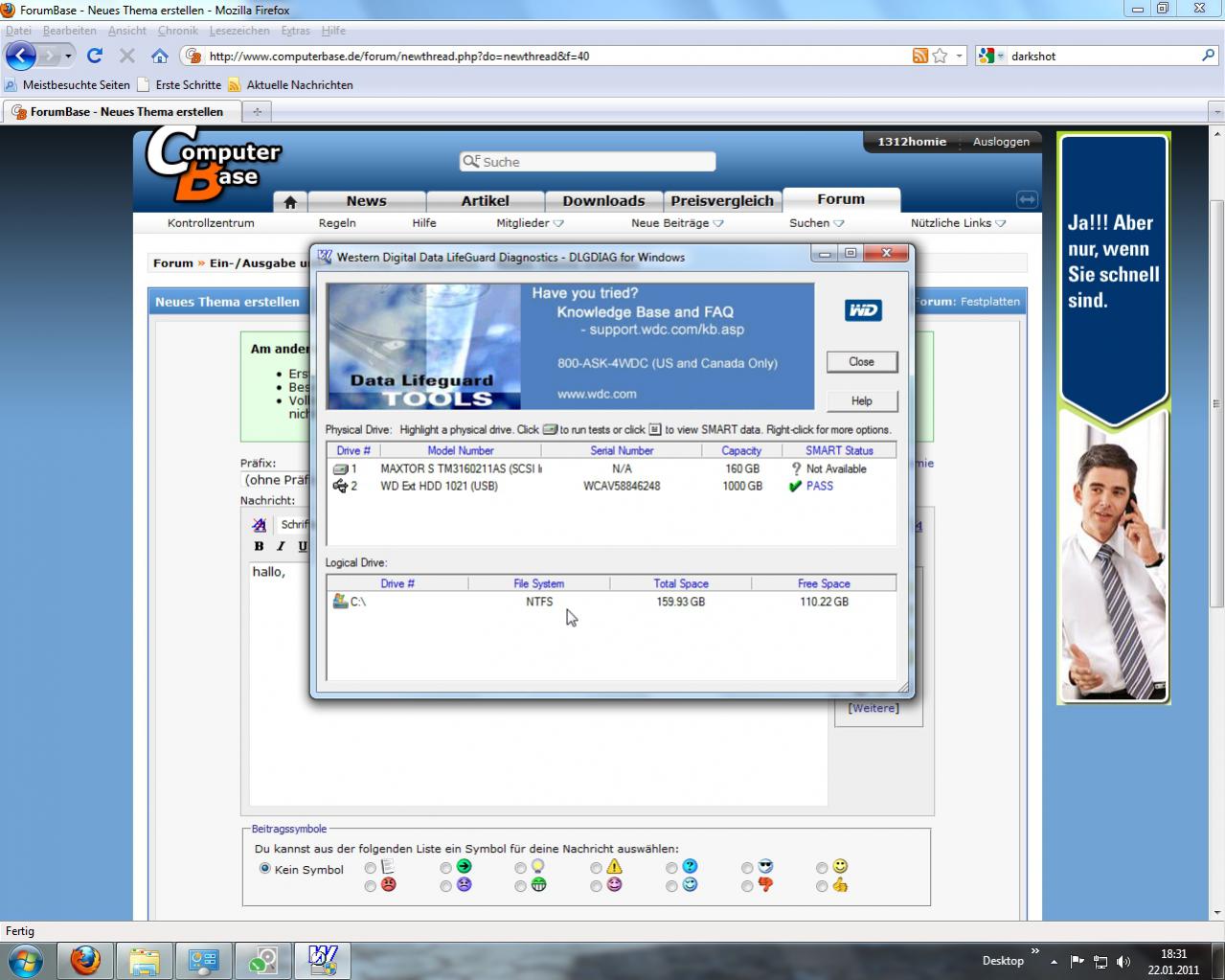1225x980 pixels.
Task: Select the WD Ext HDD 1021 drive row
Action: (x=612, y=486)
